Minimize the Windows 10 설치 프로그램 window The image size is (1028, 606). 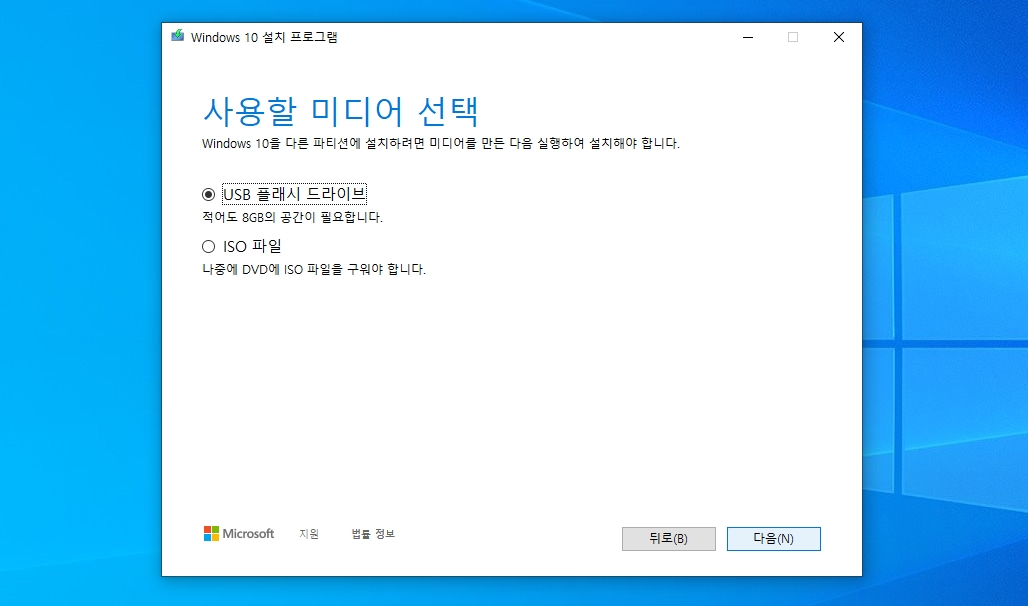(748, 37)
